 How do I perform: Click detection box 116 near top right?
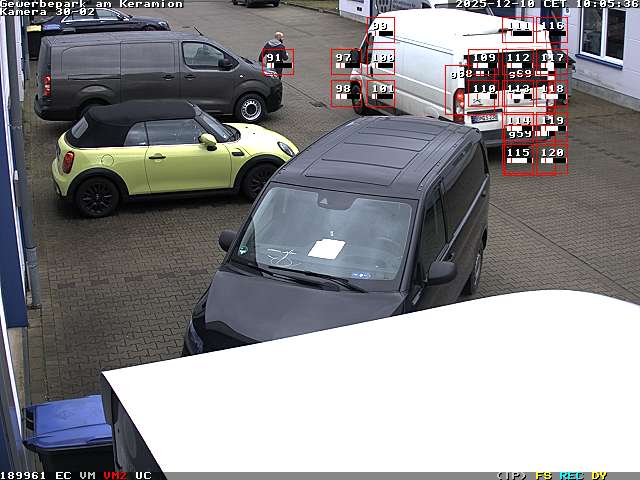click(552, 30)
